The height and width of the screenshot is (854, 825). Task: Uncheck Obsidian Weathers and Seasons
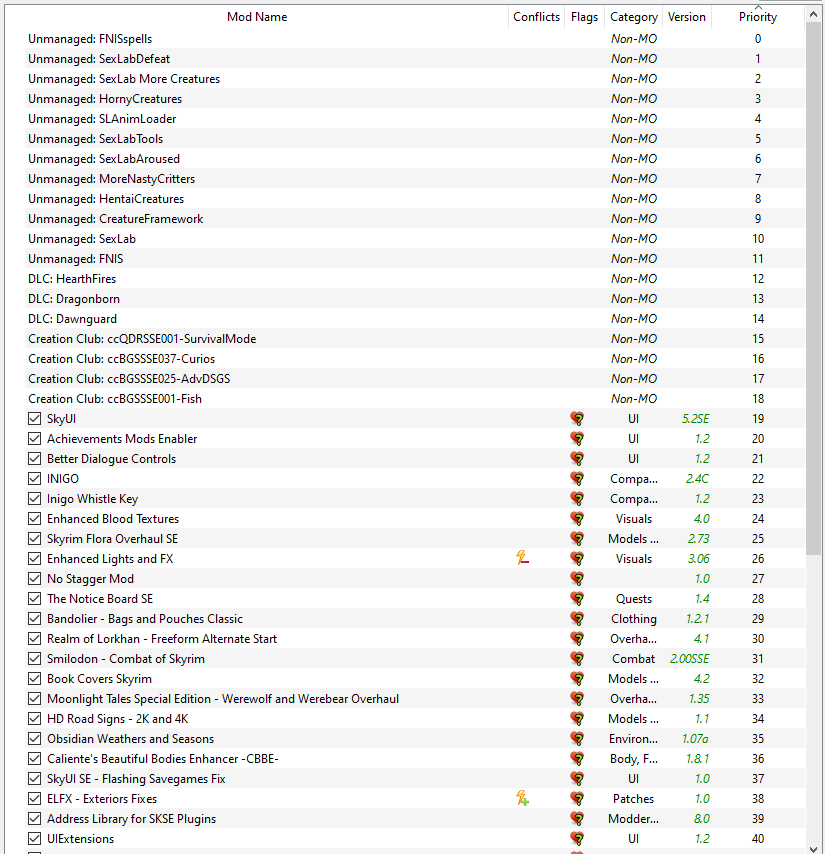(34, 739)
